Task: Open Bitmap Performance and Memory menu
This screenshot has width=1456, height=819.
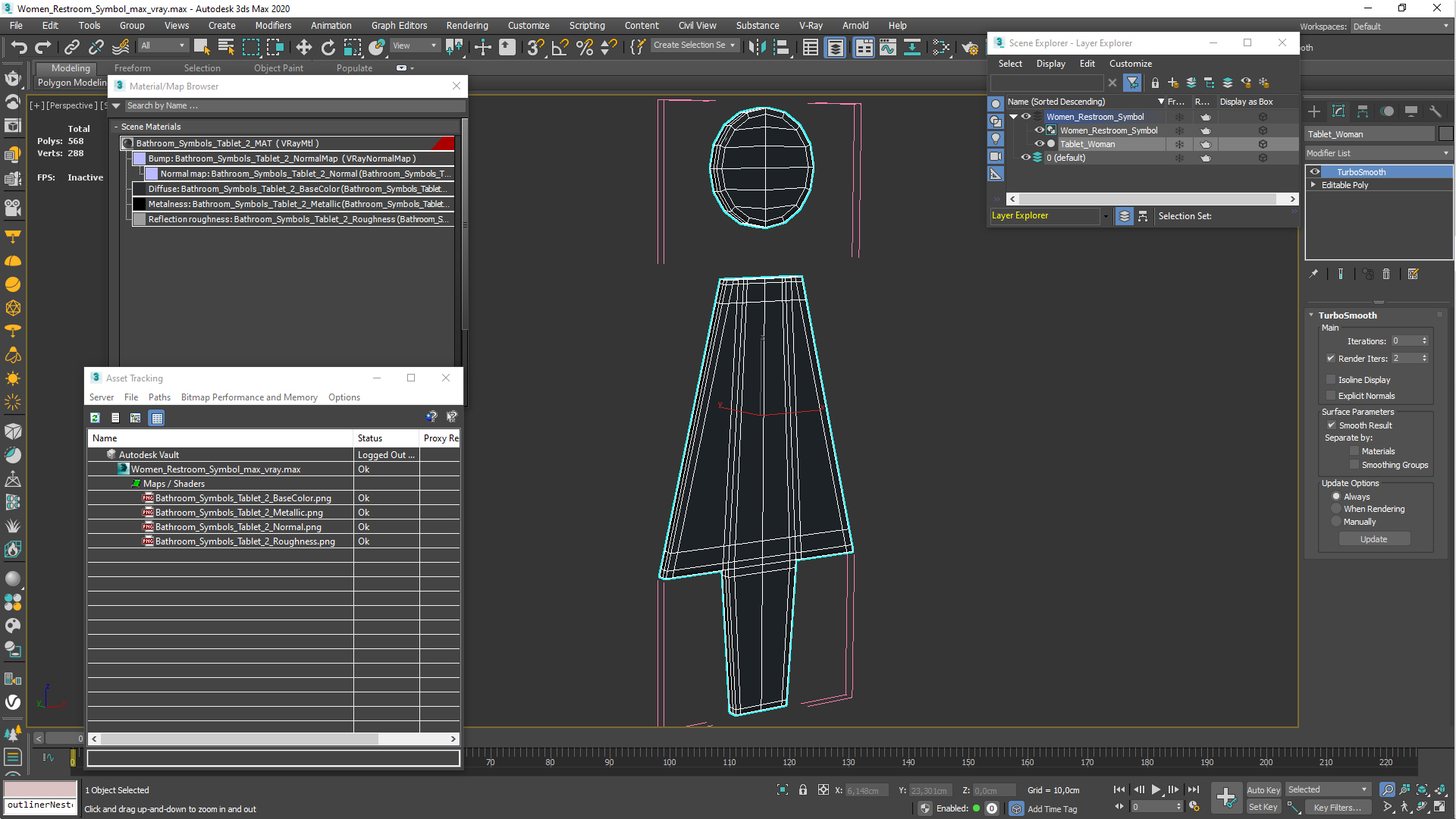Action: [249, 397]
